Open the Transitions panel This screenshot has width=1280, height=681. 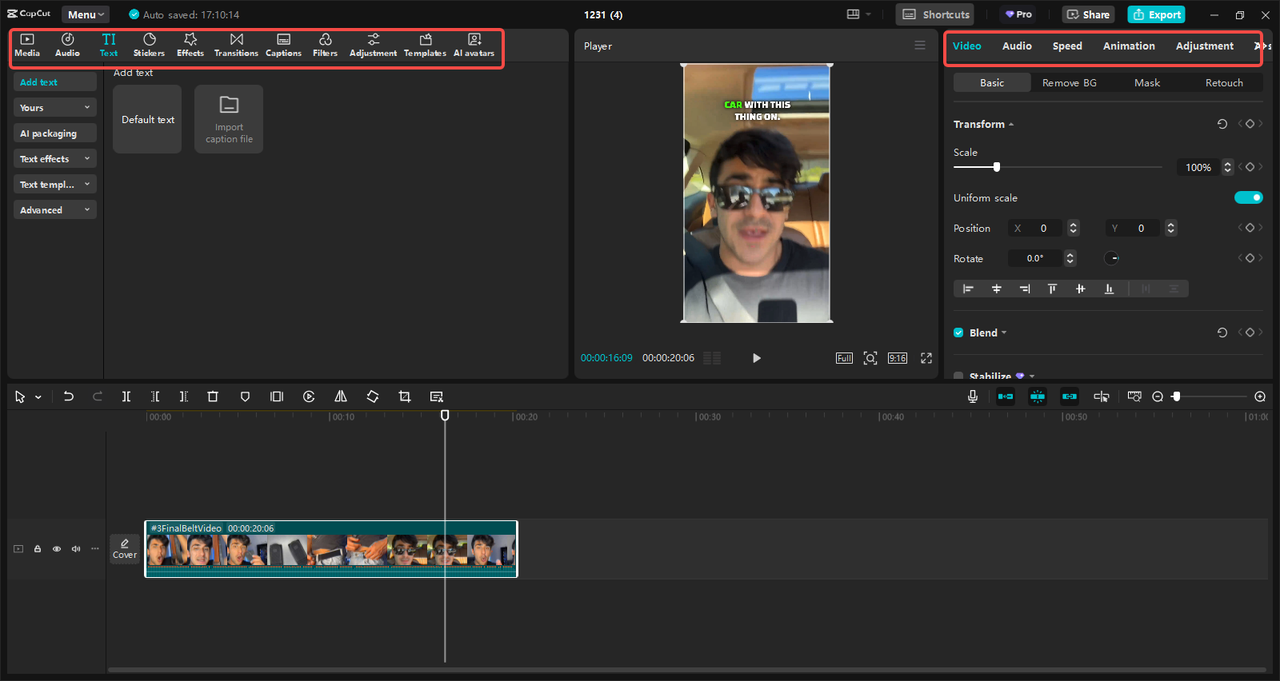coord(236,45)
